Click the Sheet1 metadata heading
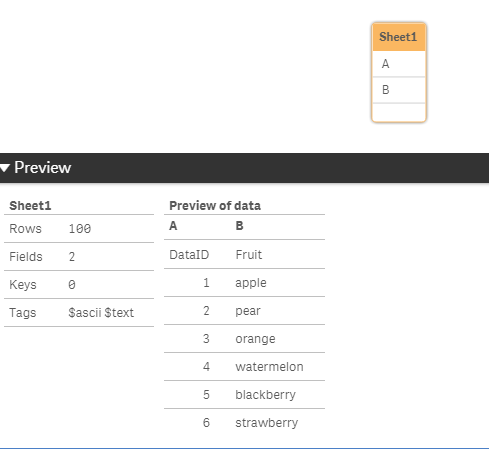The width and height of the screenshot is (489, 449). [30, 206]
